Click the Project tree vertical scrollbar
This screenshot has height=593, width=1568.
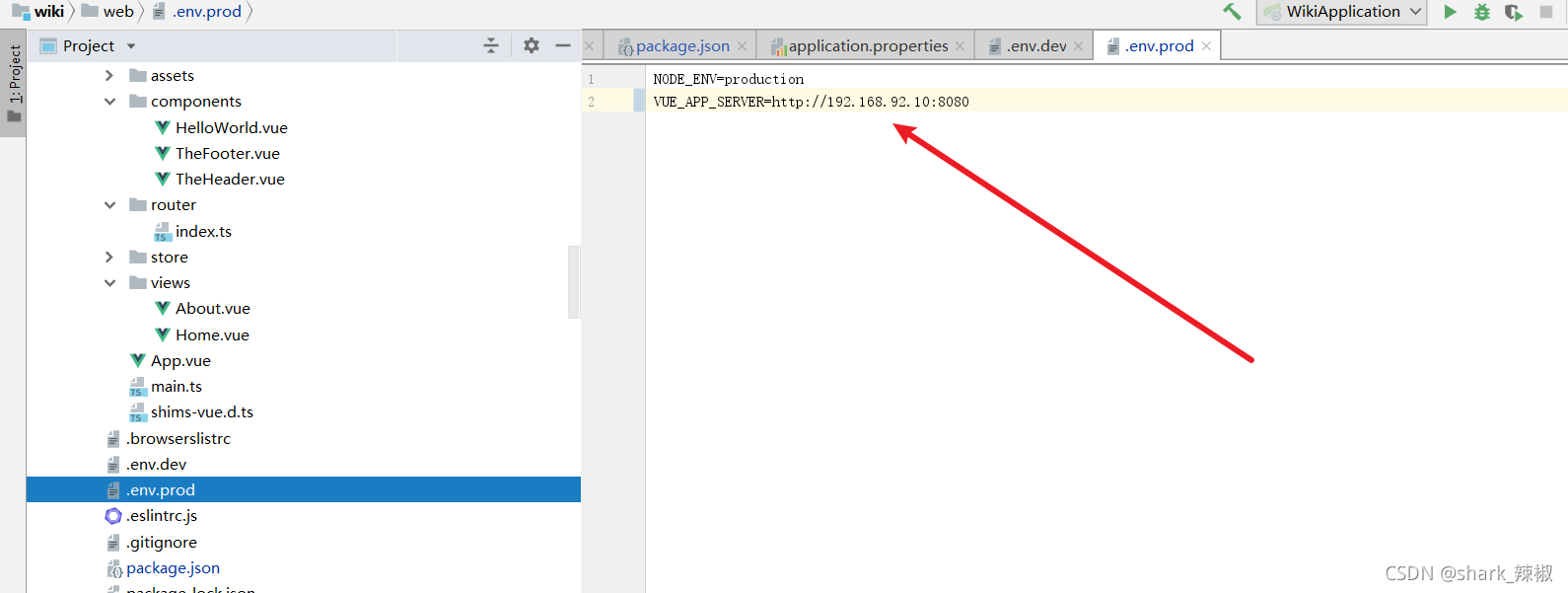(x=574, y=282)
